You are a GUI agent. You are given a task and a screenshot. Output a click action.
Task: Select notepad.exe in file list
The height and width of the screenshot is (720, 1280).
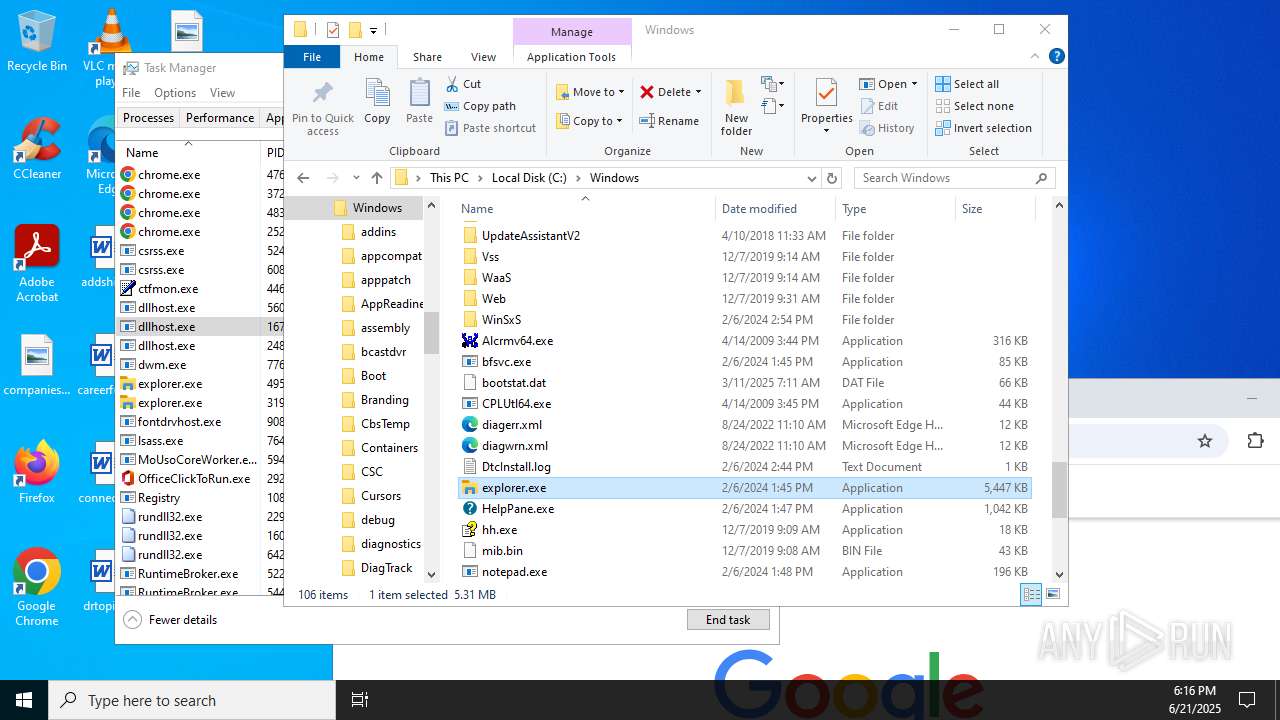(x=744, y=572)
